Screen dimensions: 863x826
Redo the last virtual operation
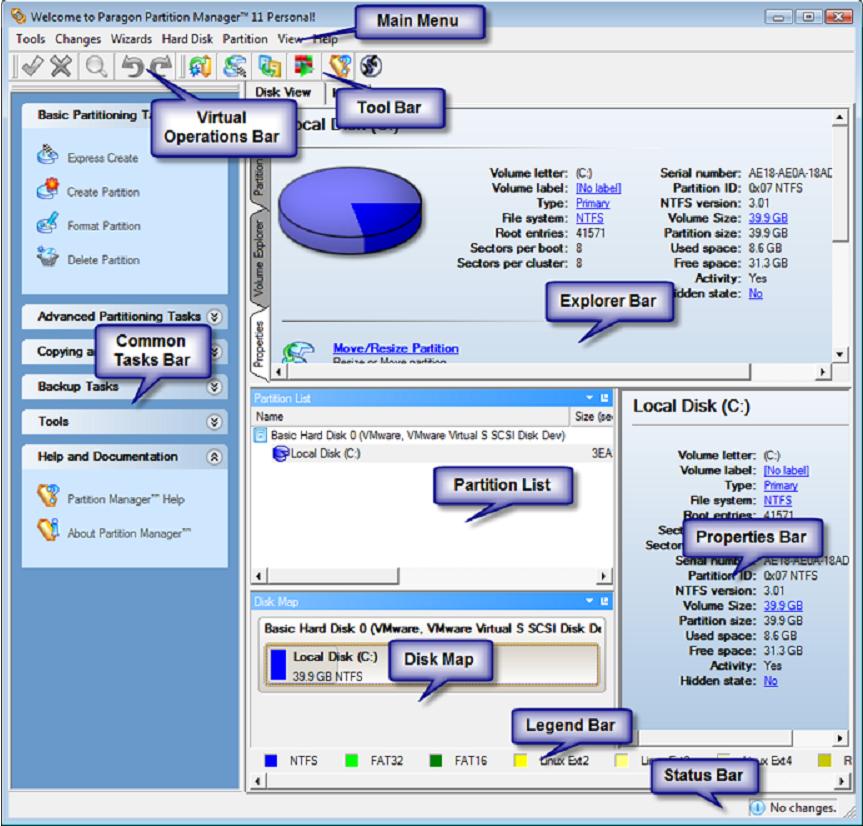pyautogui.click(x=161, y=67)
